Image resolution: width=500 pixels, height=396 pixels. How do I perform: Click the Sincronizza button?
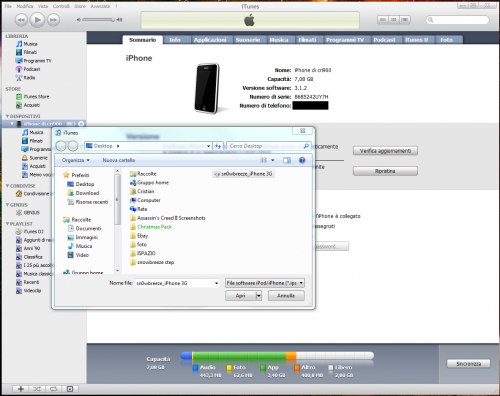(468, 364)
